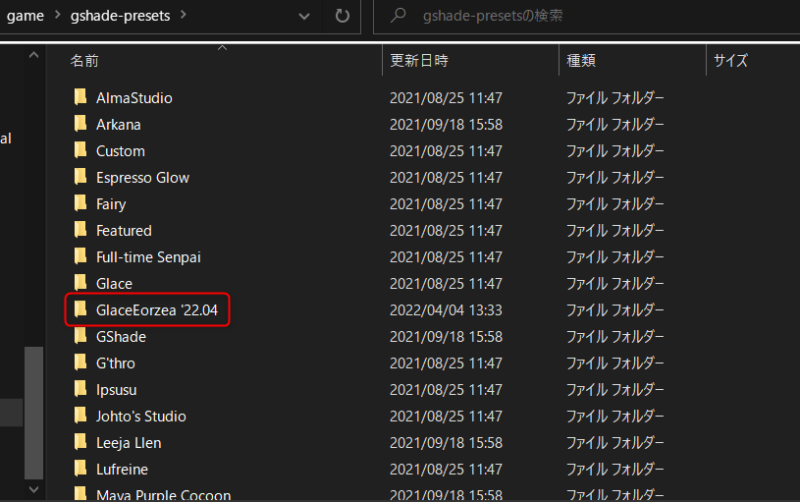Click the Arkana folder icon
Image resolution: width=800 pixels, height=502 pixels.
pyautogui.click(x=80, y=123)
